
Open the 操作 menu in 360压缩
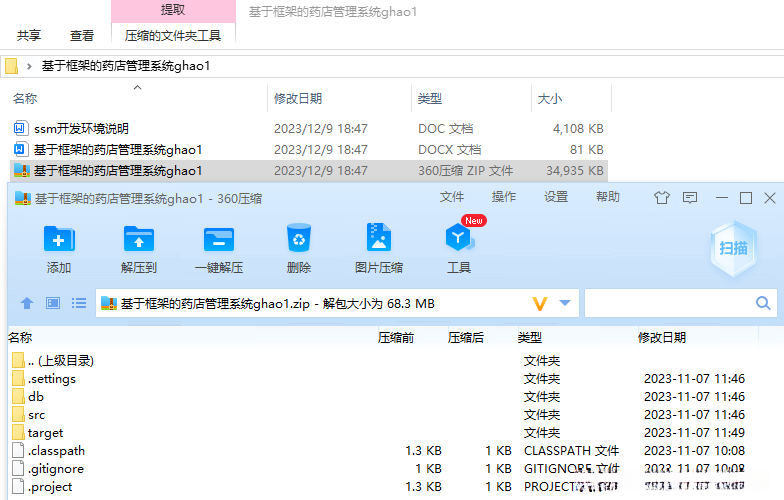[x=504, y=197]
